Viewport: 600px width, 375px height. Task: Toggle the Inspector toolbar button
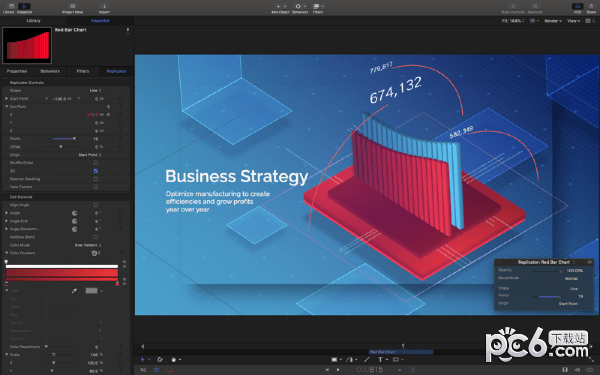(x=24, y=8)
